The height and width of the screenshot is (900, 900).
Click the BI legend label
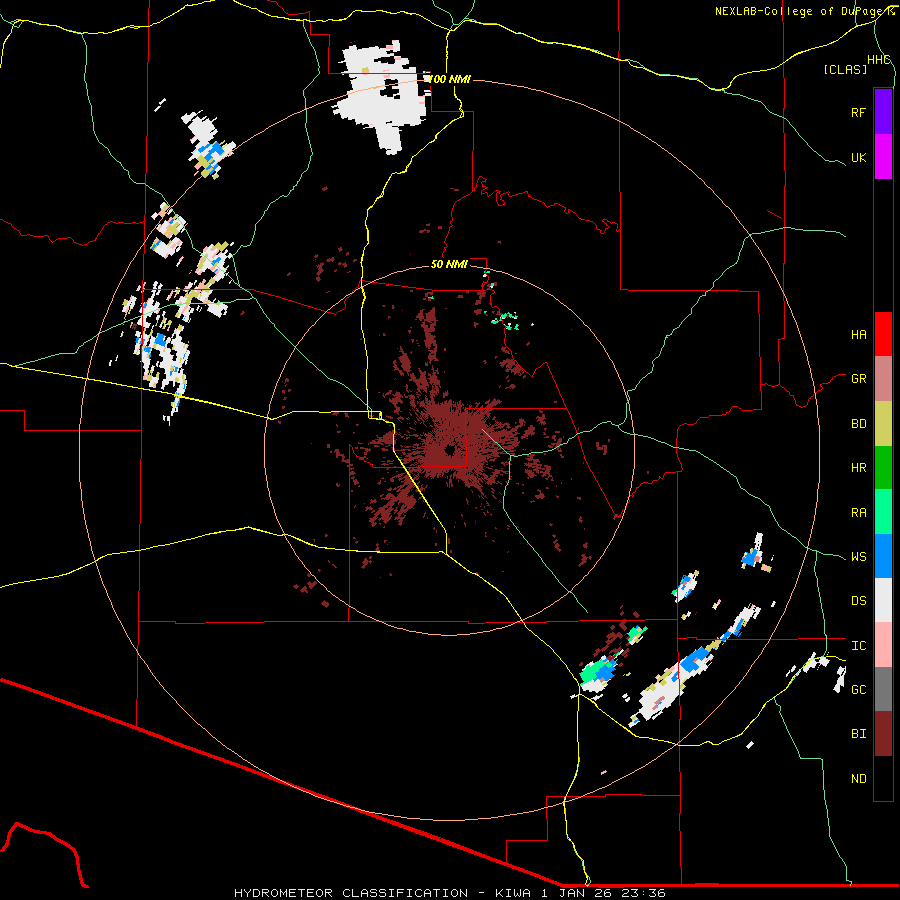pyautogui.click(x=858, y=734)
